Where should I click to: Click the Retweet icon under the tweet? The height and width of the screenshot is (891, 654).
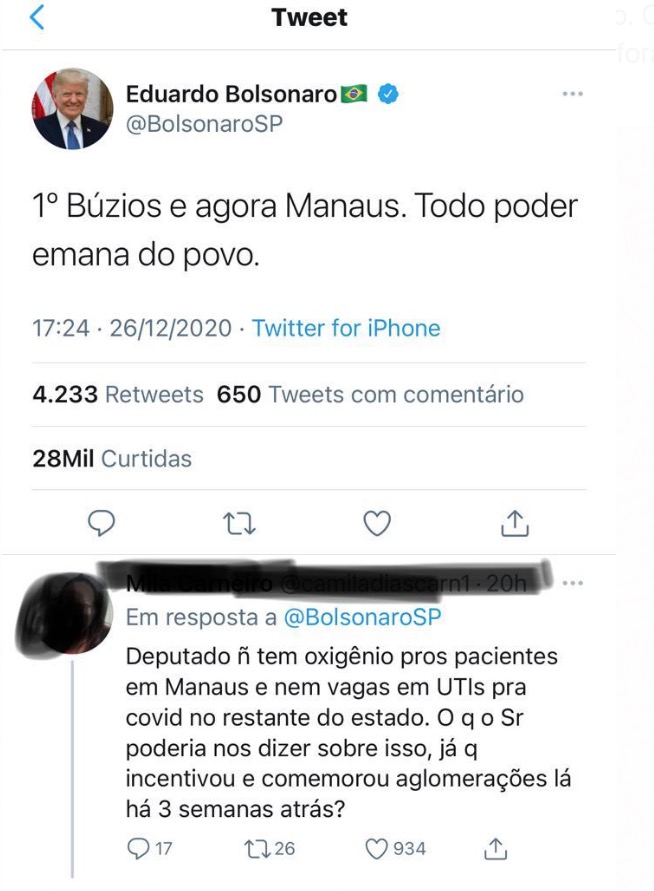pyautogui.click(x=237, y=522)
